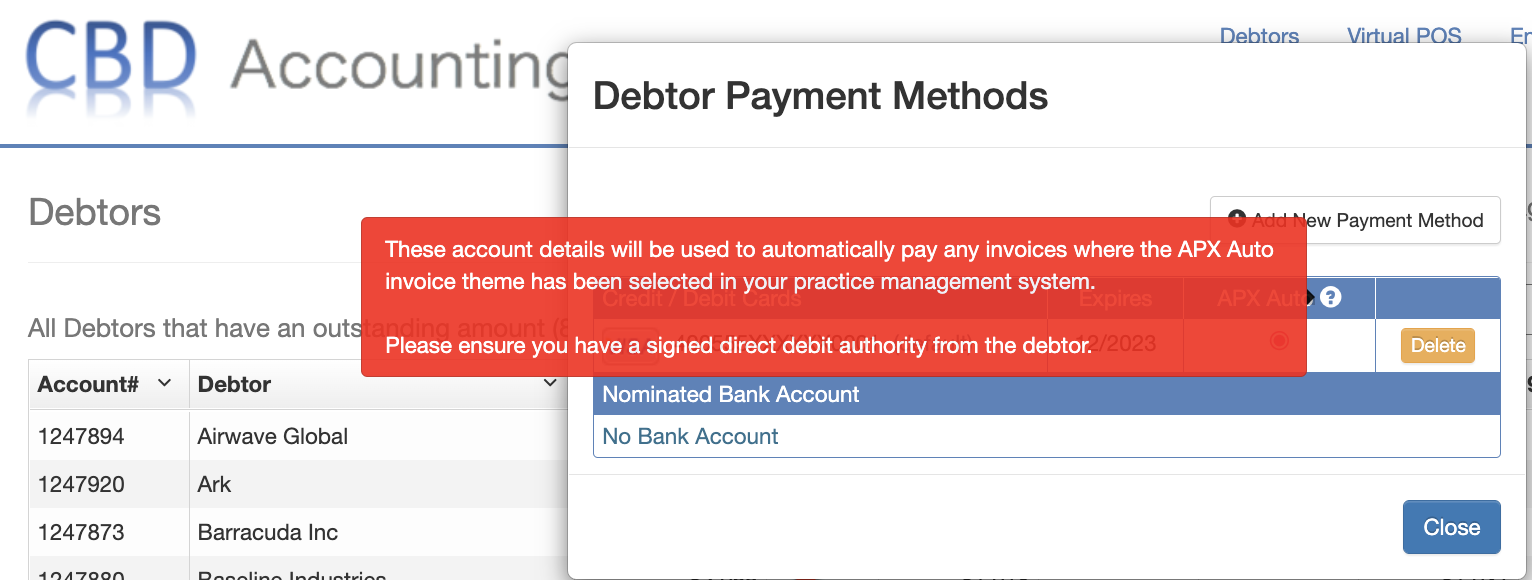
Task: Click the Credit / Debit Cards table header
Action: click(702, 297)
